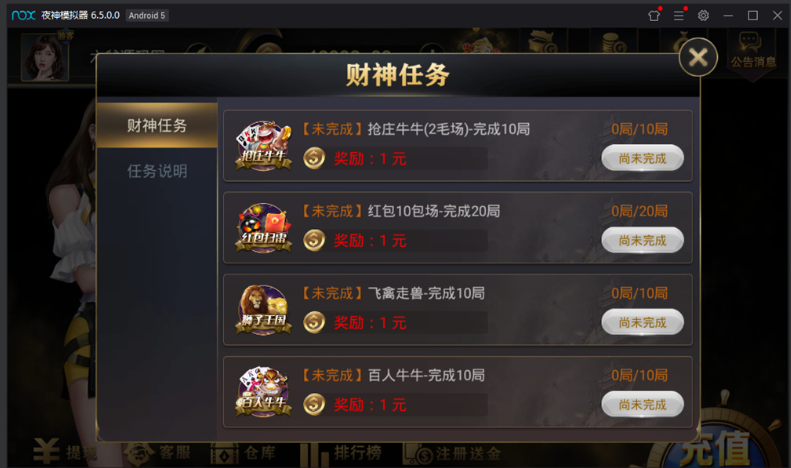The width and height of the screenshot is (791, 468).
Task: Click the 狮子王国 game icon
Action: click(x=263, y=310)
